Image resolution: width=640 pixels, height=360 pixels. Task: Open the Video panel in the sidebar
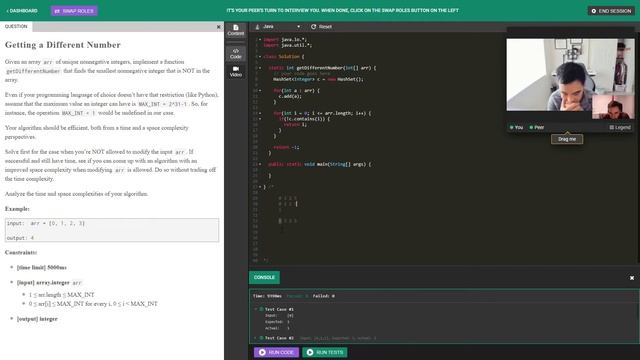[x=236, y=71]
